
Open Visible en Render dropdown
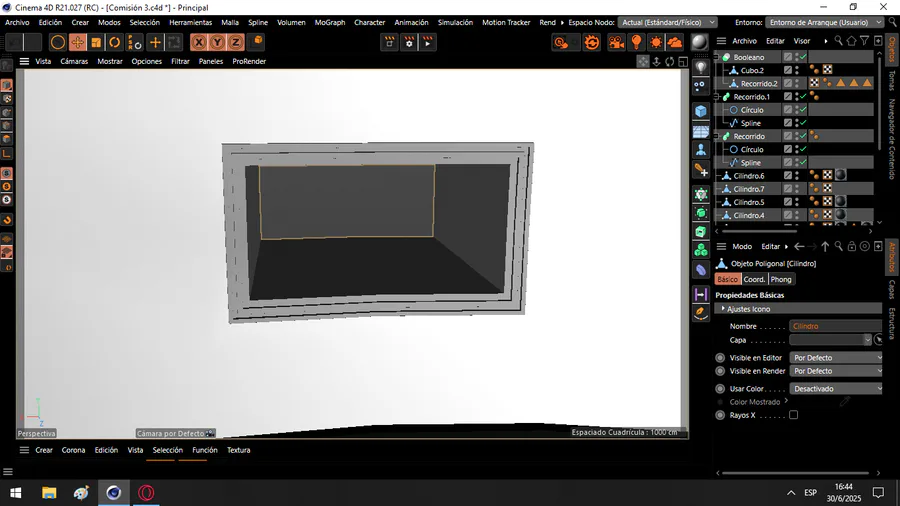pyautogui.click(x=836, y=371)
